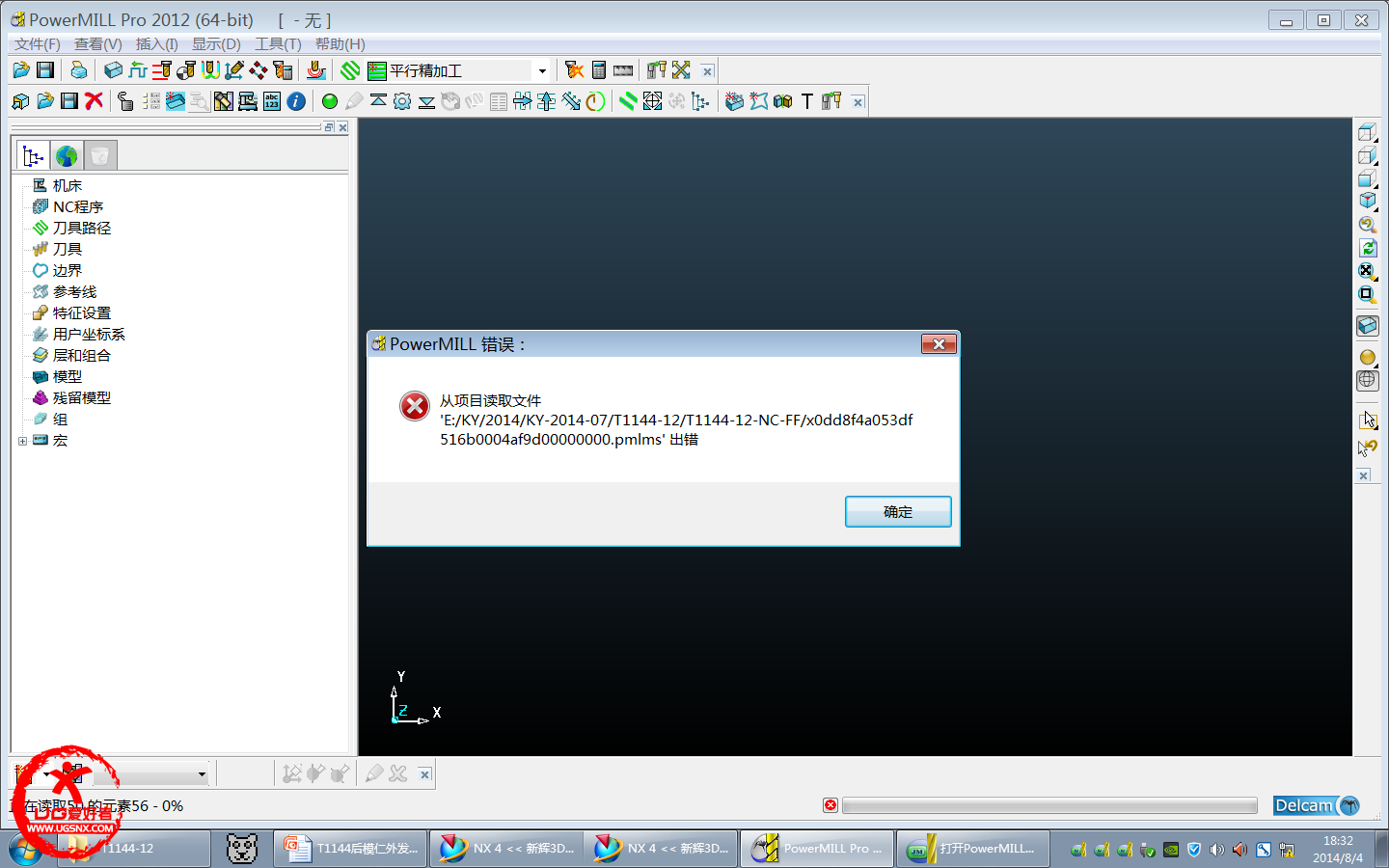Screen dimensions: 1389x868
Task: Select 层和组合 in the explorer tree
Action: click(82, 355)
